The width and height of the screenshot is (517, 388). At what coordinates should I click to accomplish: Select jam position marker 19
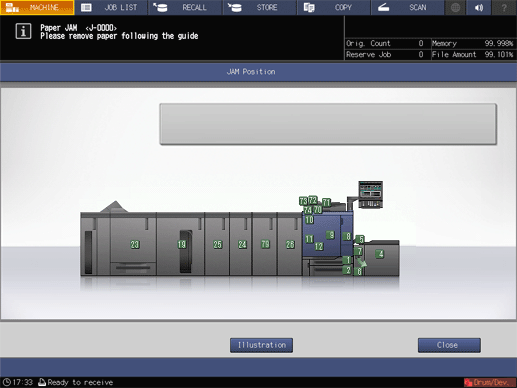(x=182, y=244)
